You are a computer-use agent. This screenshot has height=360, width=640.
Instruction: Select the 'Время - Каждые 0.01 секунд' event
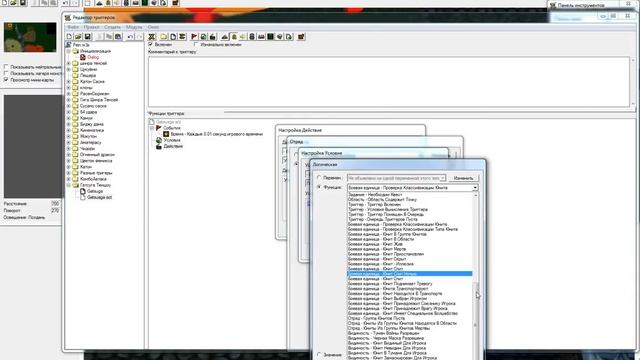pos(216,134)
